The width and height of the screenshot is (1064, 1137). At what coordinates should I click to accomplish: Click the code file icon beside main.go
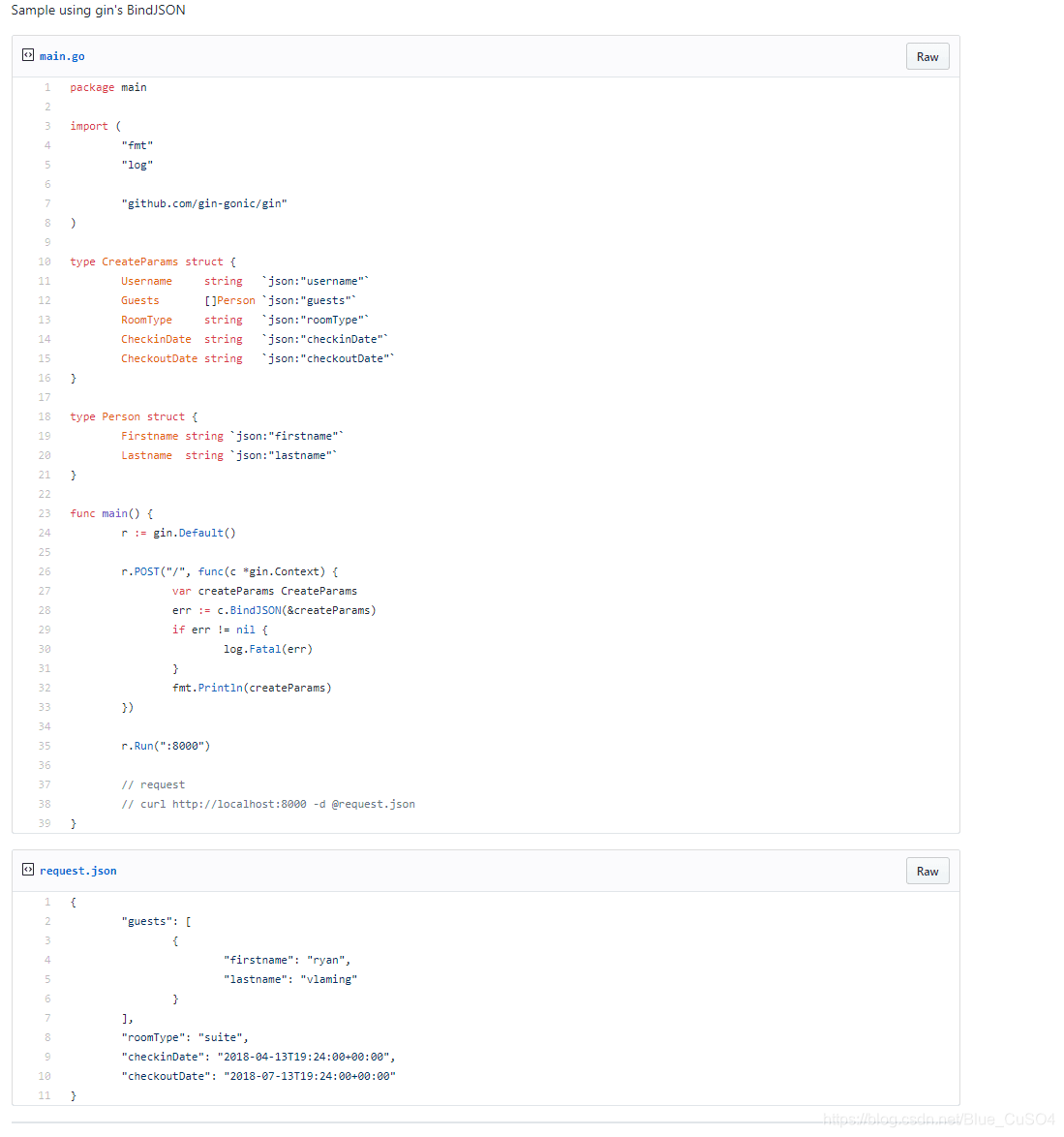click(27, 55)
